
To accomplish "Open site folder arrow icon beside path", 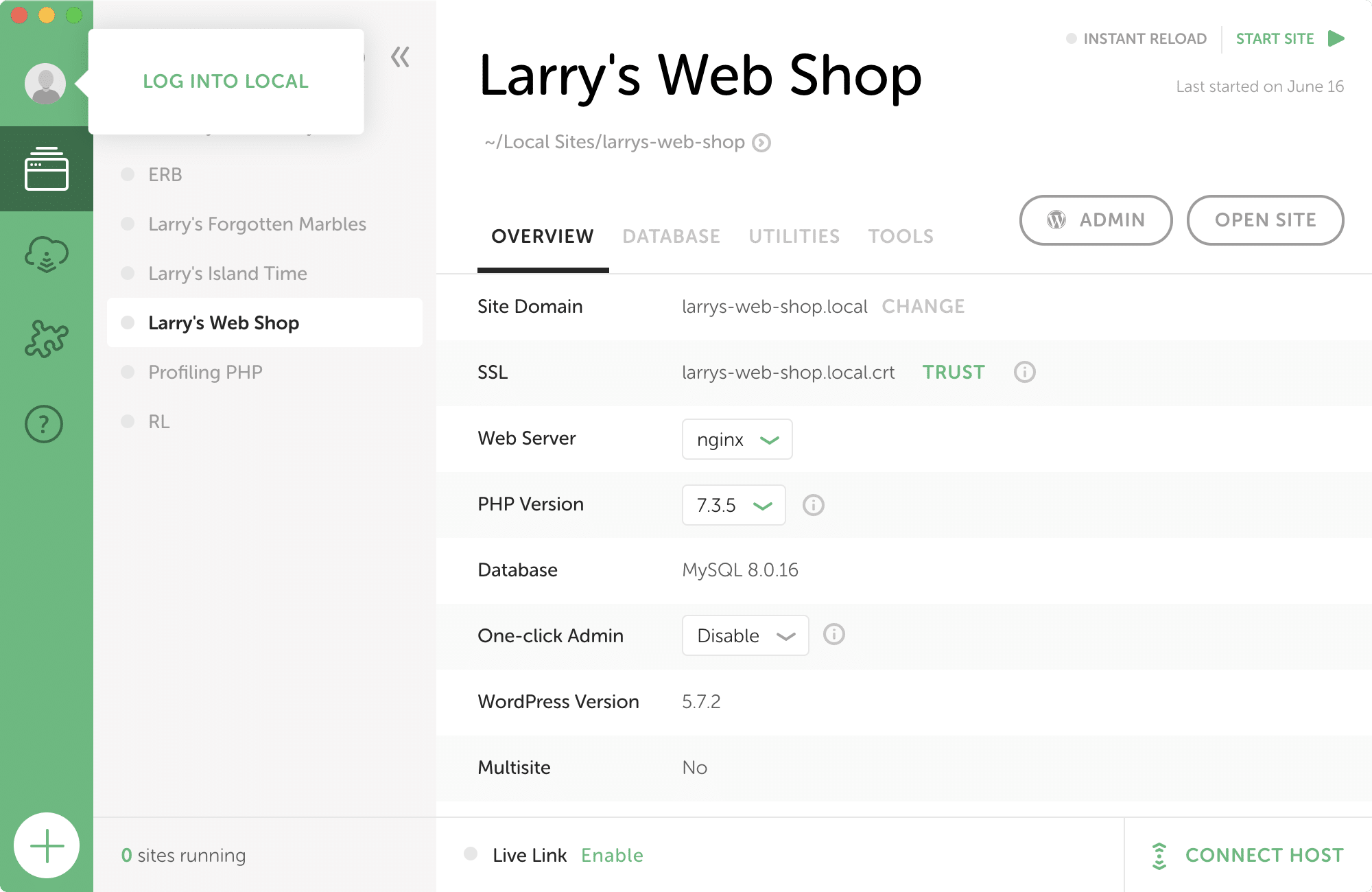I will [761, 143].
